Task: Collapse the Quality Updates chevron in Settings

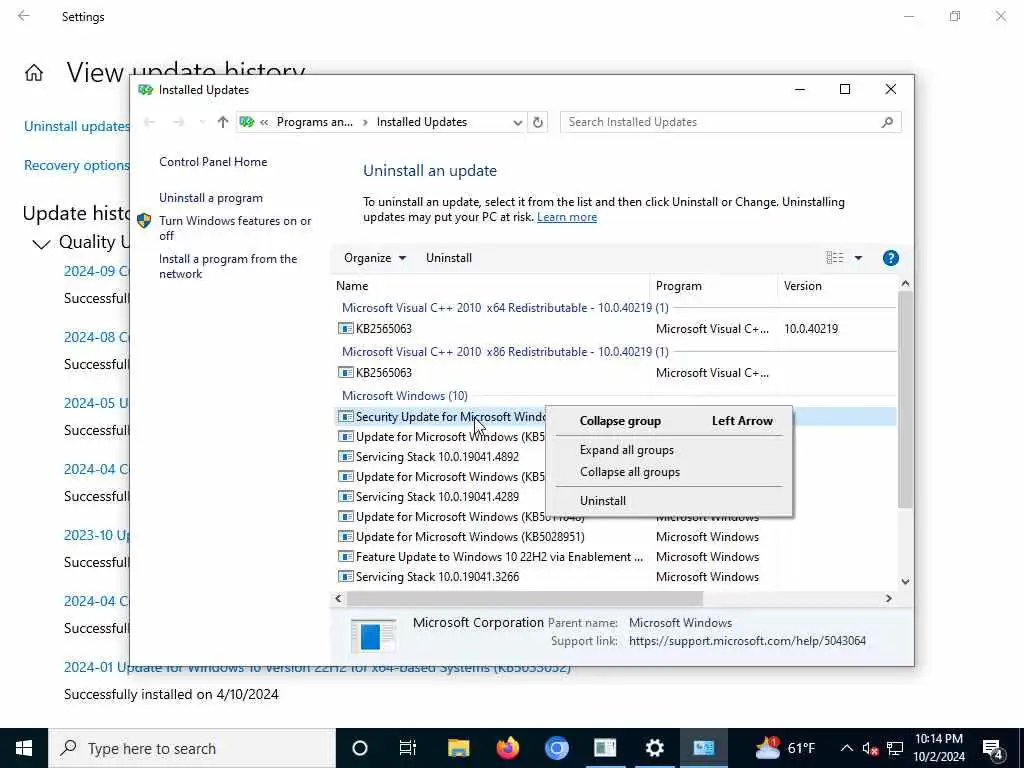Action: coord(41,244)
